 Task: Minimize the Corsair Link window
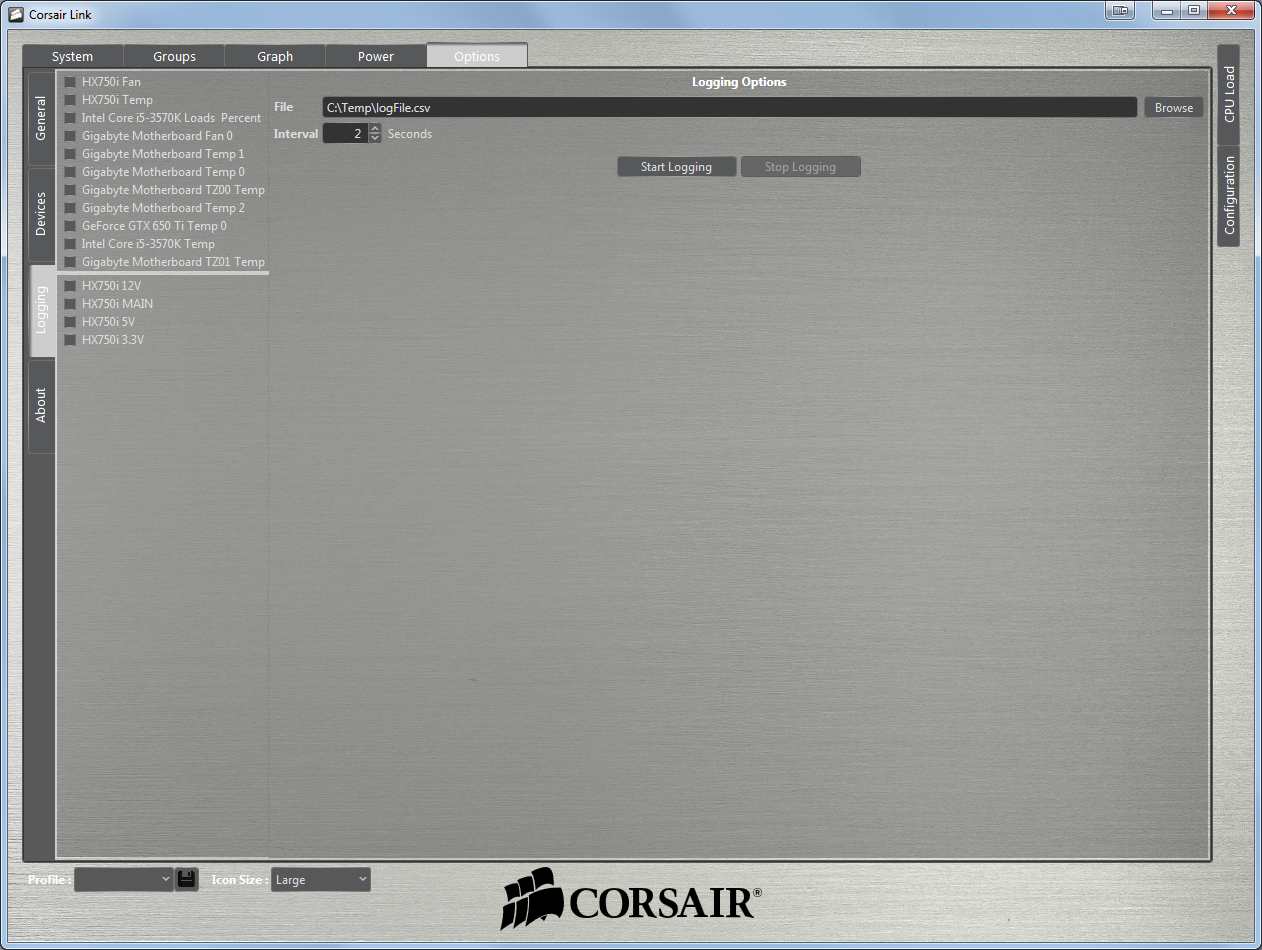tap(1166, 11)
